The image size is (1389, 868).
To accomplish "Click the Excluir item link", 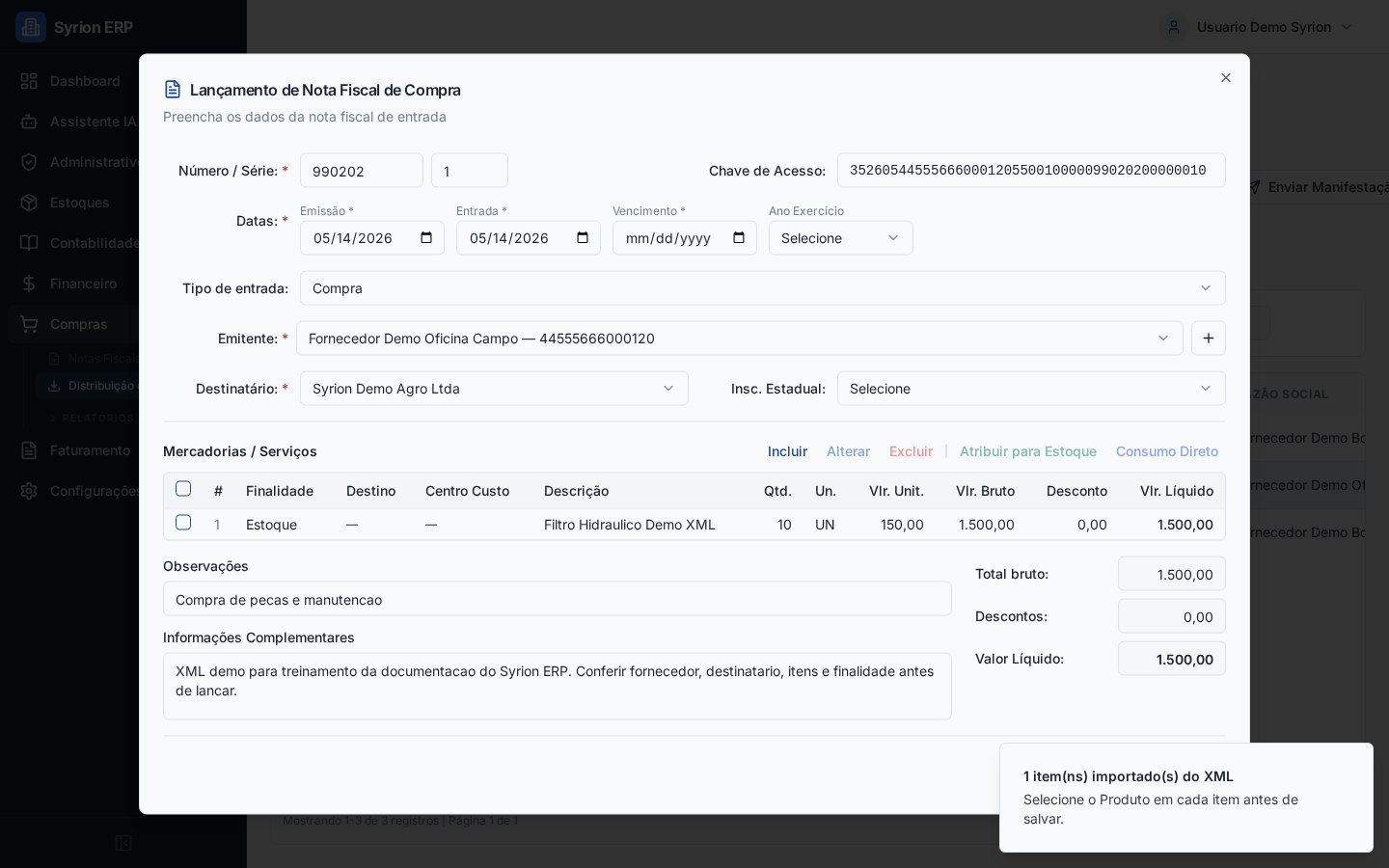I will [911, 451].
